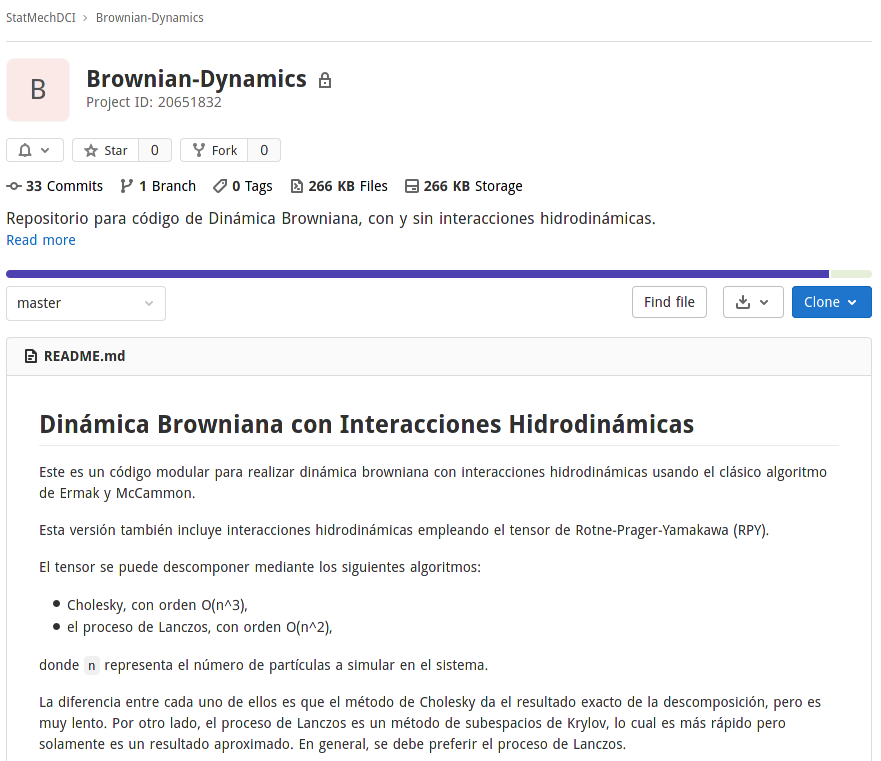881x761 pixels.
Task: Click the notification bell icon
Action: (25, 150)
